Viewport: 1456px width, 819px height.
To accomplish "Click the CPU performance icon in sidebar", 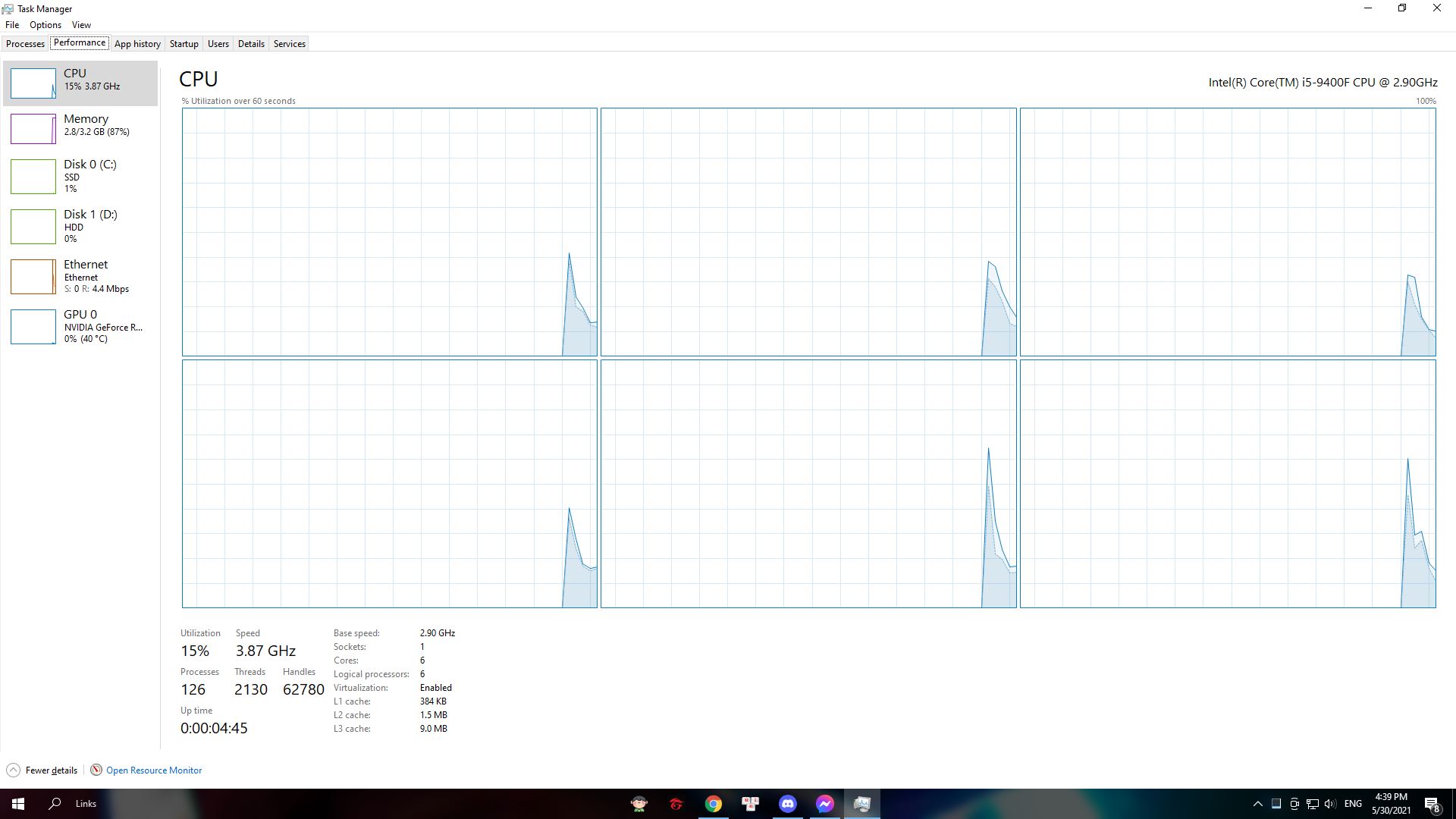I will (33, 82).
